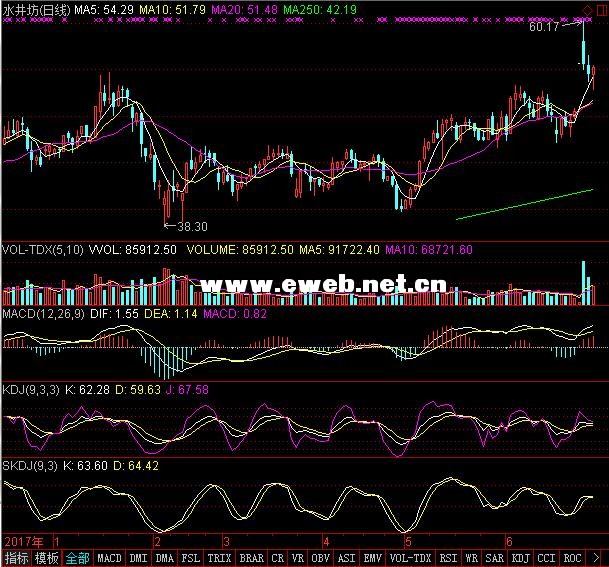Click the SKDJ D: 64.42 value
Screen dimensions: 609x567
tap(136, 465)
